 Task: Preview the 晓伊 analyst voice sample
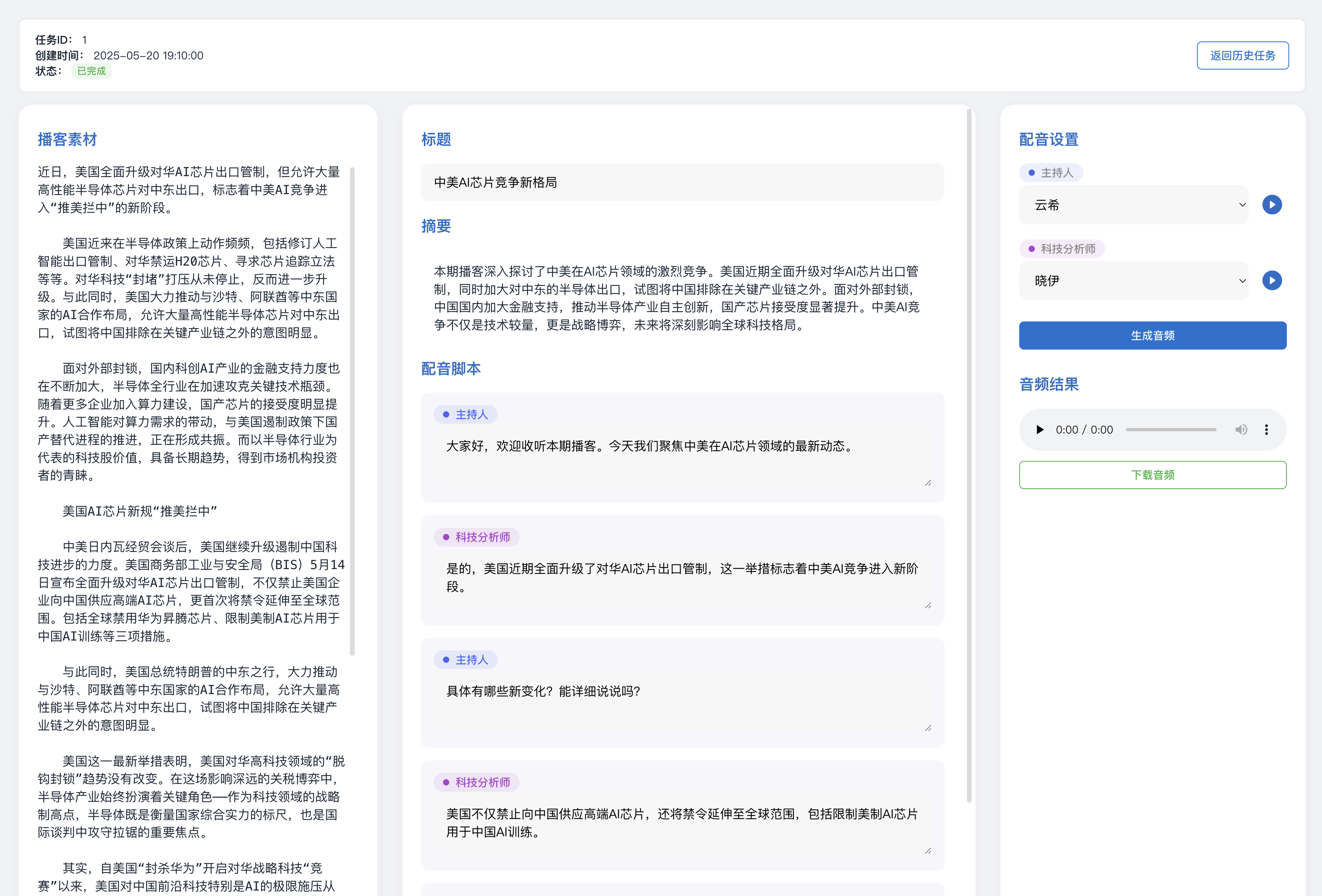[1272, 280]
